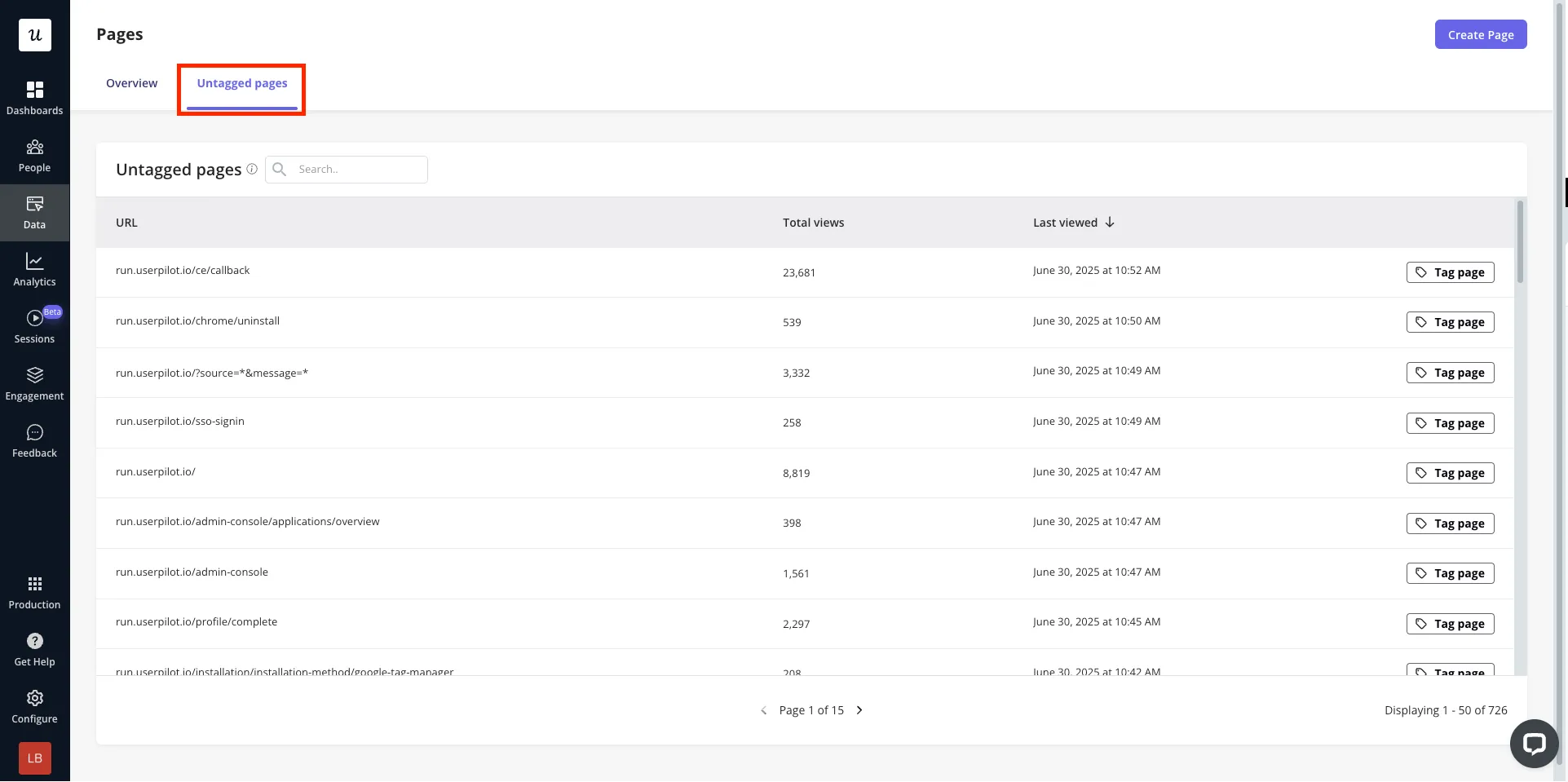The height and width of the screenshot is (782, 1568).
Task: Open the Analytics section
Action: pos(34,270)
